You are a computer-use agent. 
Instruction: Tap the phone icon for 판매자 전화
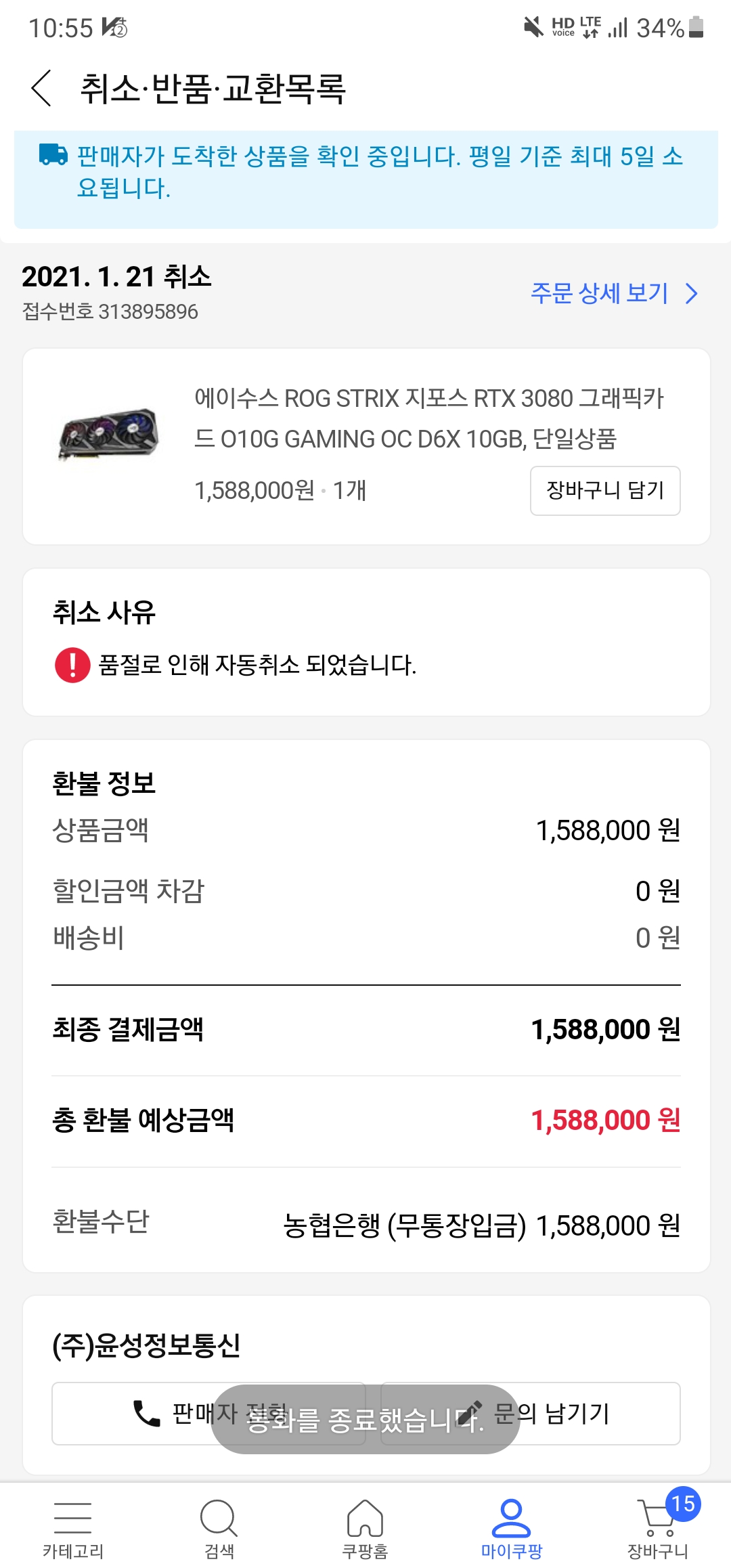coord(146,1414)
